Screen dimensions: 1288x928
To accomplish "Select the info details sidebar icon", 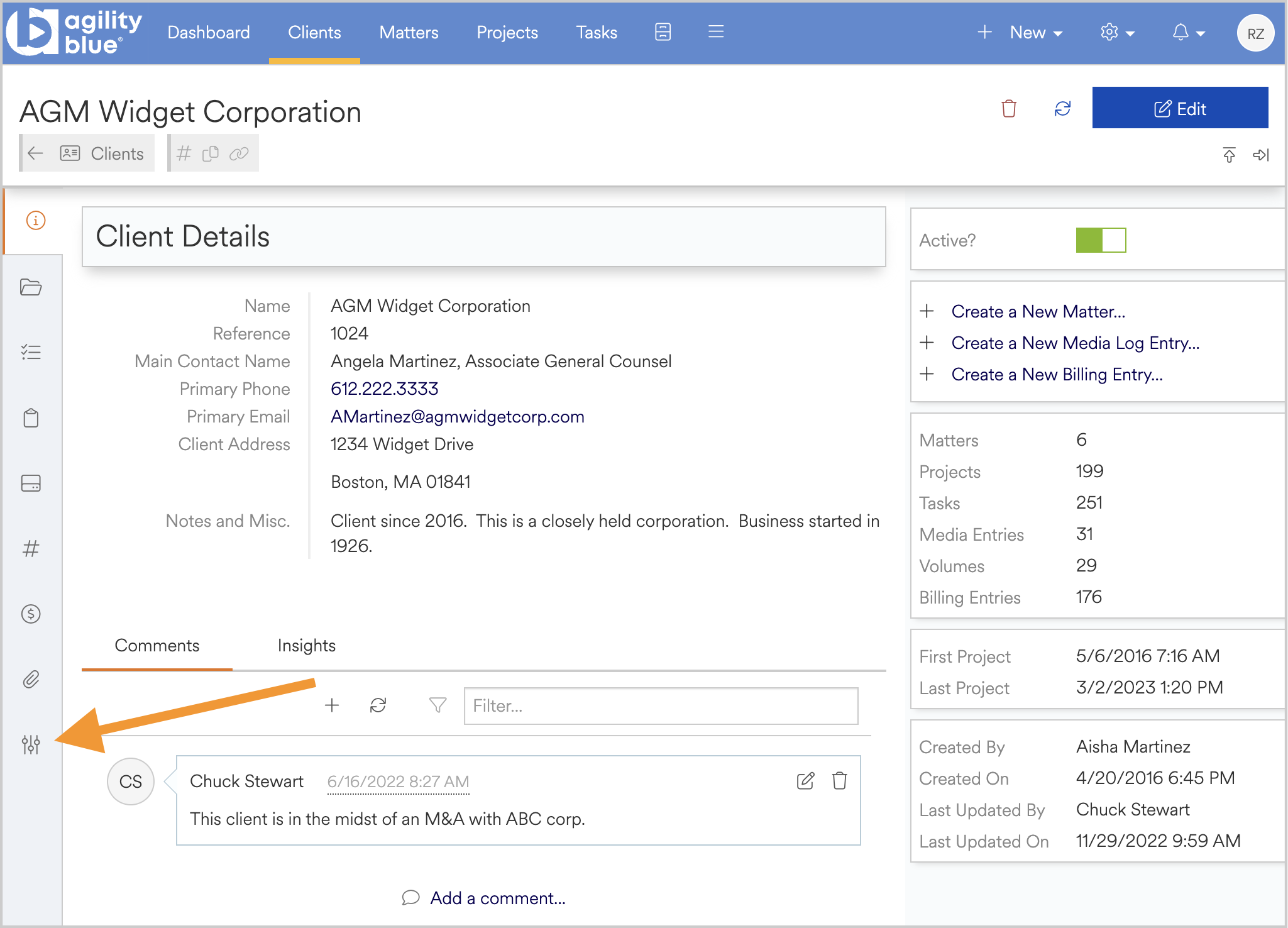I will 36,221.
